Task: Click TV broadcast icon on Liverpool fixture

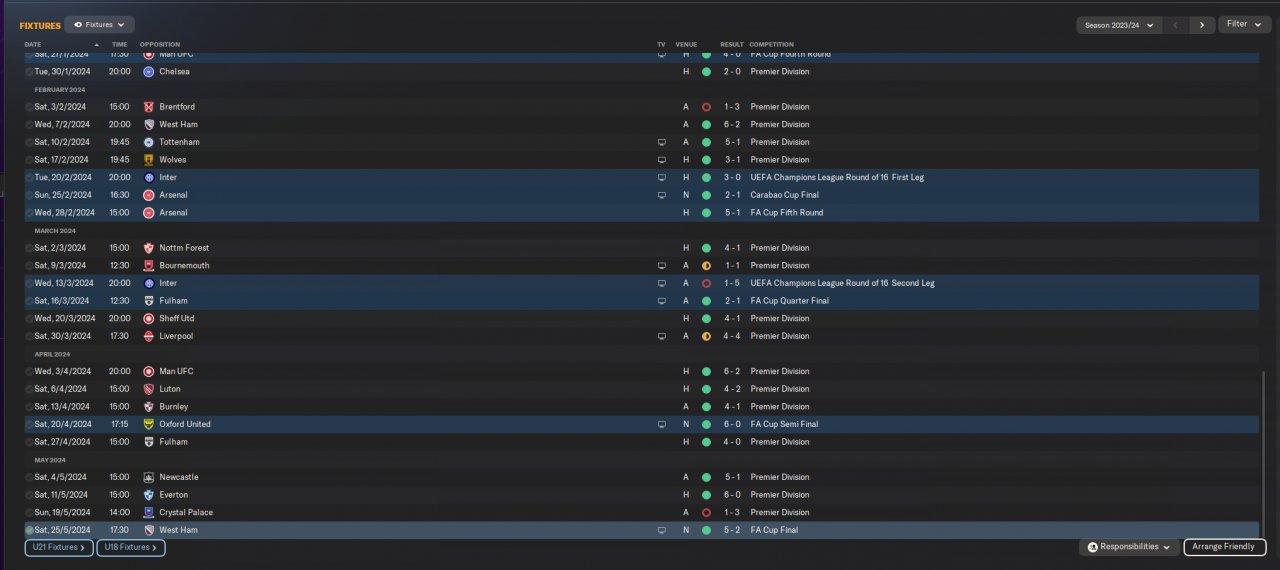Action: [x=661, y=336]
